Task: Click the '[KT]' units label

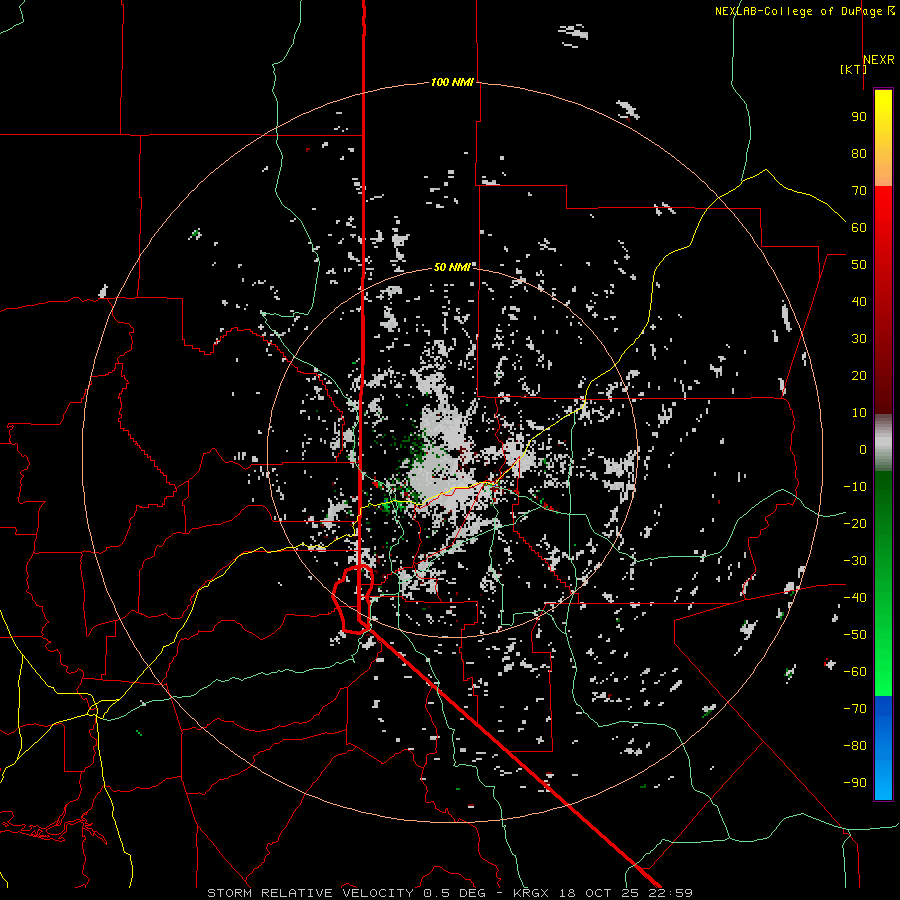Action: click(x=854, y=69)
